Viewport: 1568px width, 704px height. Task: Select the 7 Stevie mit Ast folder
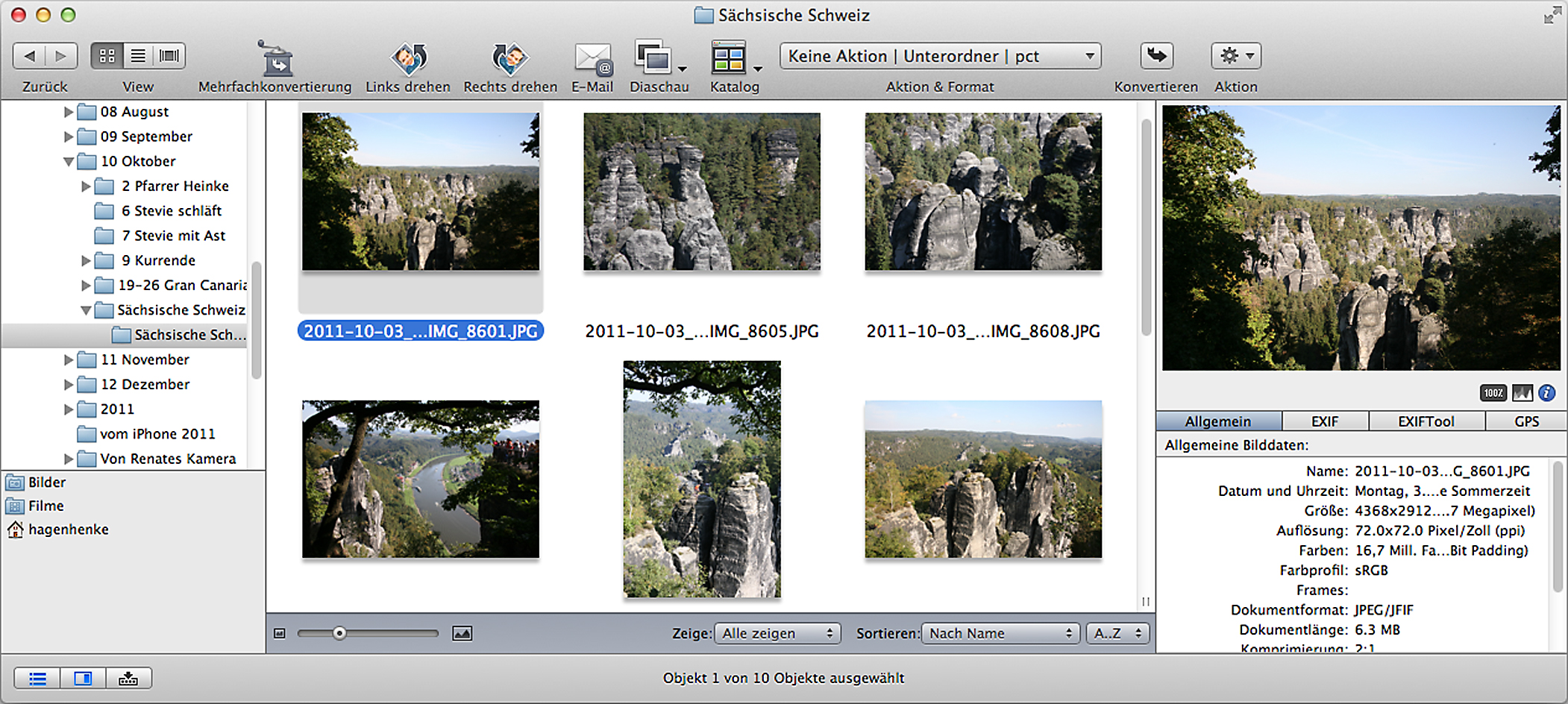point(160,236)
